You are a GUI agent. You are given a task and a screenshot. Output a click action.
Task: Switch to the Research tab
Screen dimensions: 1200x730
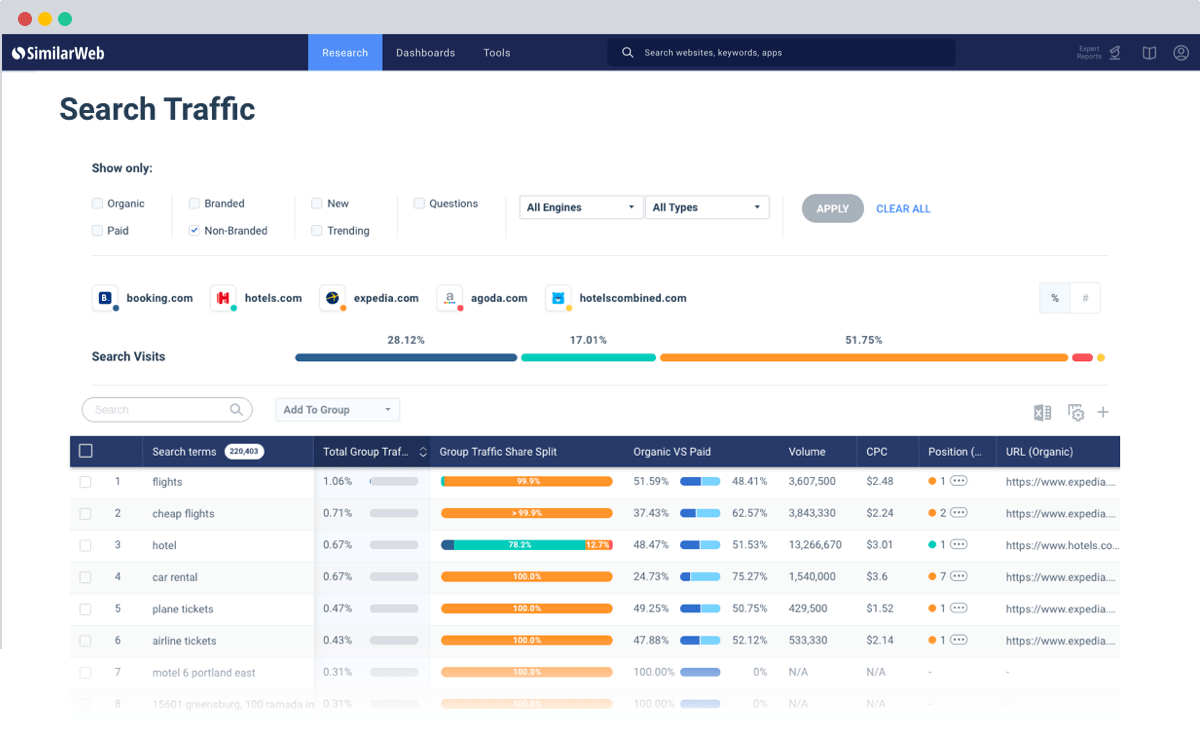[345, 53]
